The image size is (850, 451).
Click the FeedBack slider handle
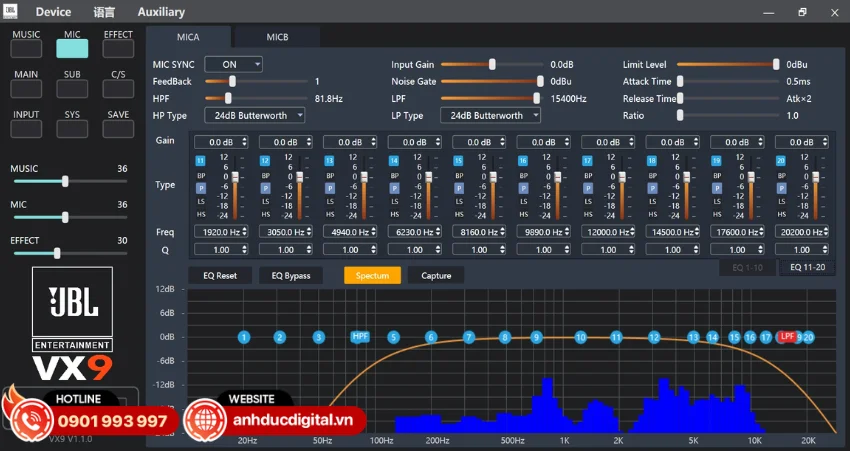[x=233, y=81]
